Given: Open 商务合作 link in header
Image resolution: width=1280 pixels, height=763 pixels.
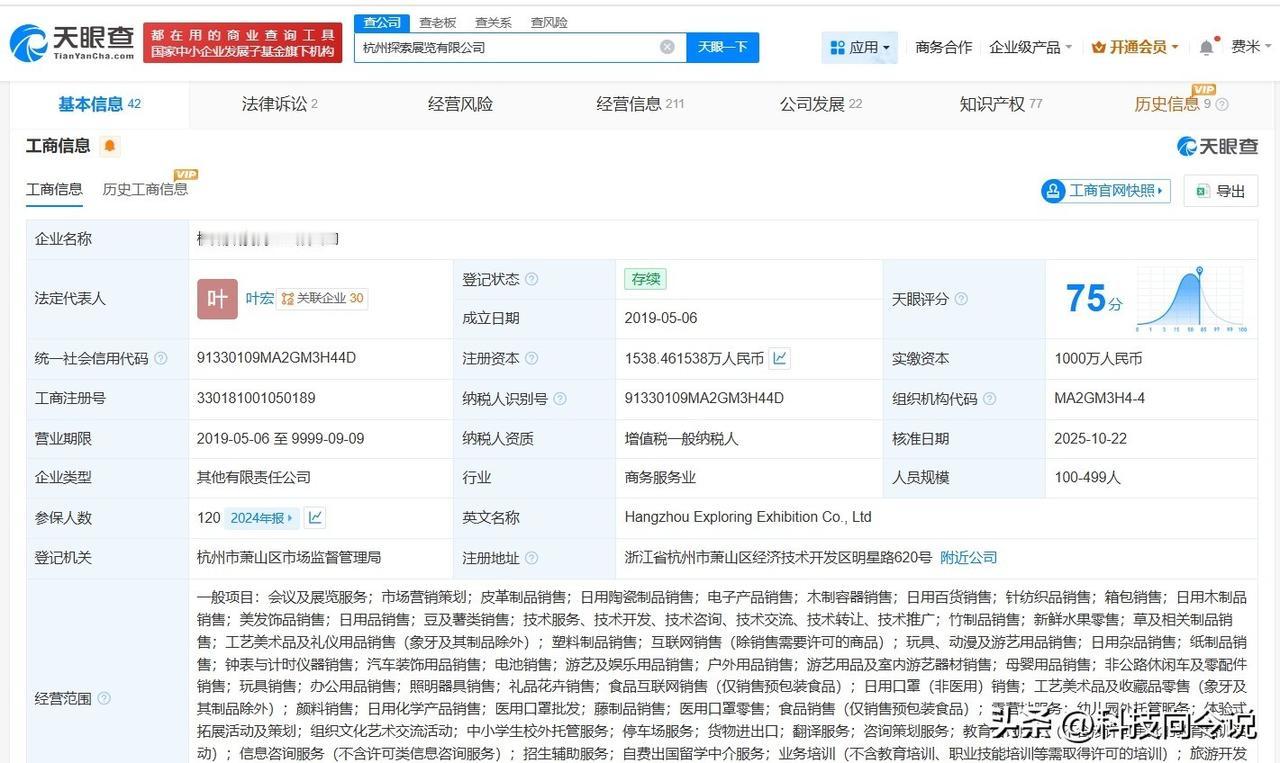Looking at the screenshot, I should tap(943, 47).
